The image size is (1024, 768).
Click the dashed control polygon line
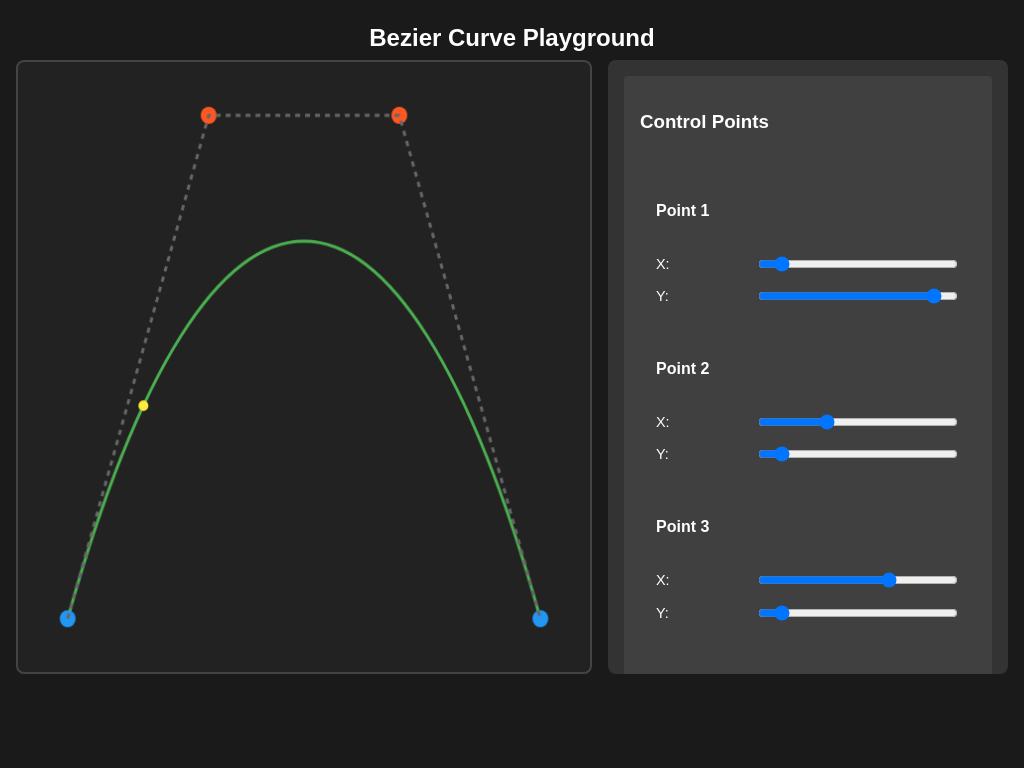point(300,115)
